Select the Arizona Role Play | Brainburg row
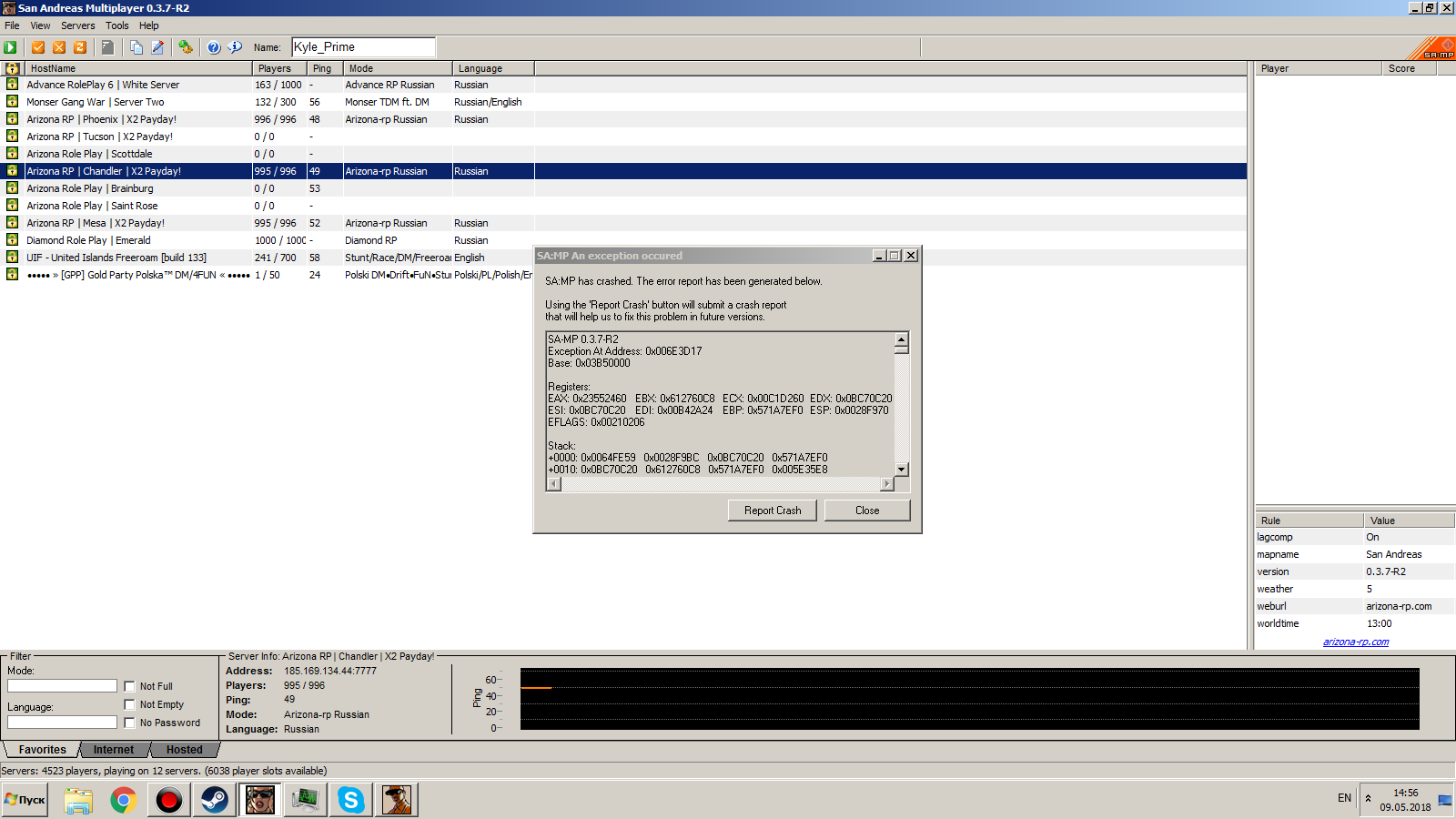Viewport: 1456px width, 819px height. [624, 188]
